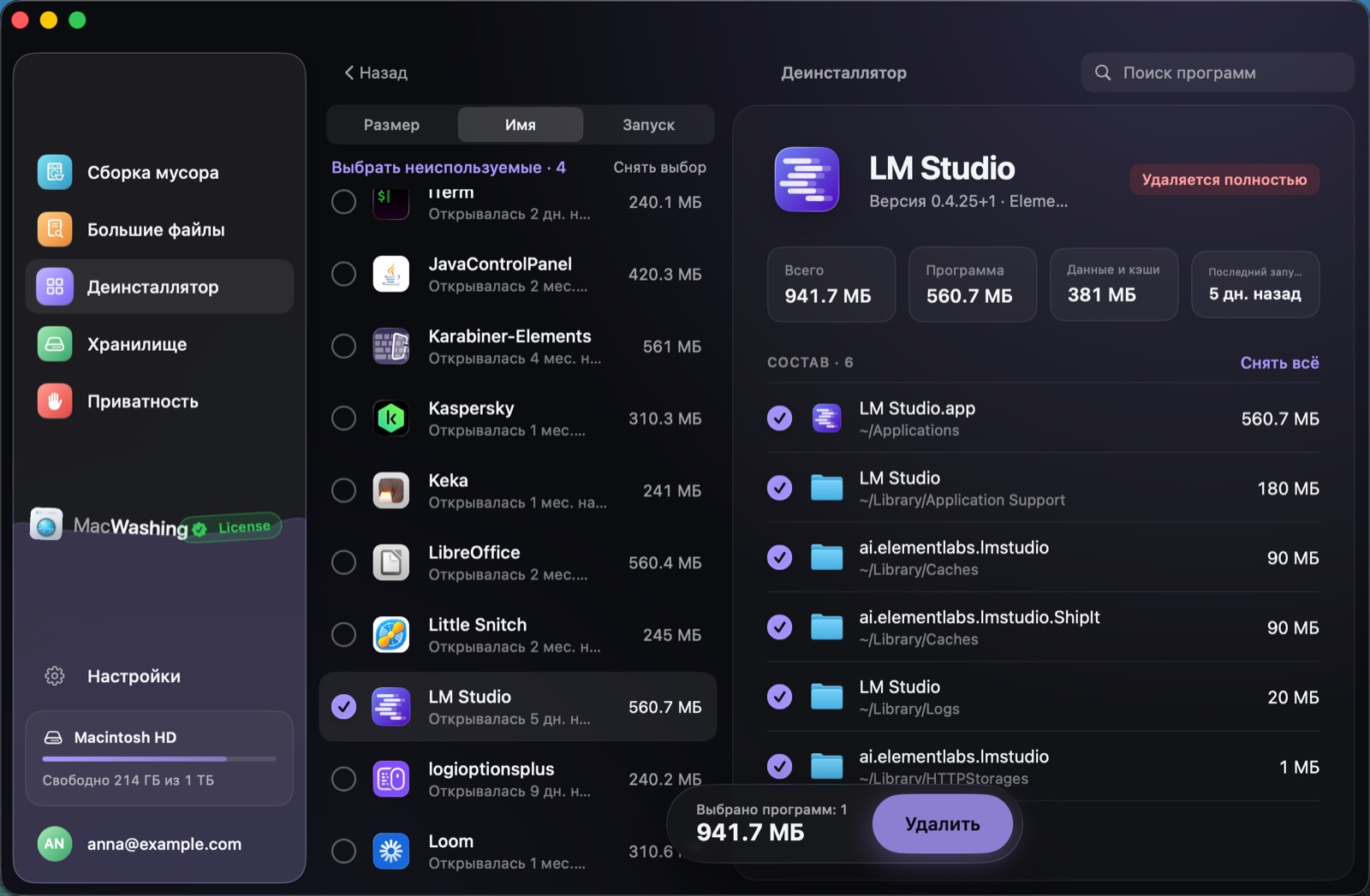The image size is (1370, 896).
Task: Select the Karabiner-Elements checkbox
Action: [343, 346]
